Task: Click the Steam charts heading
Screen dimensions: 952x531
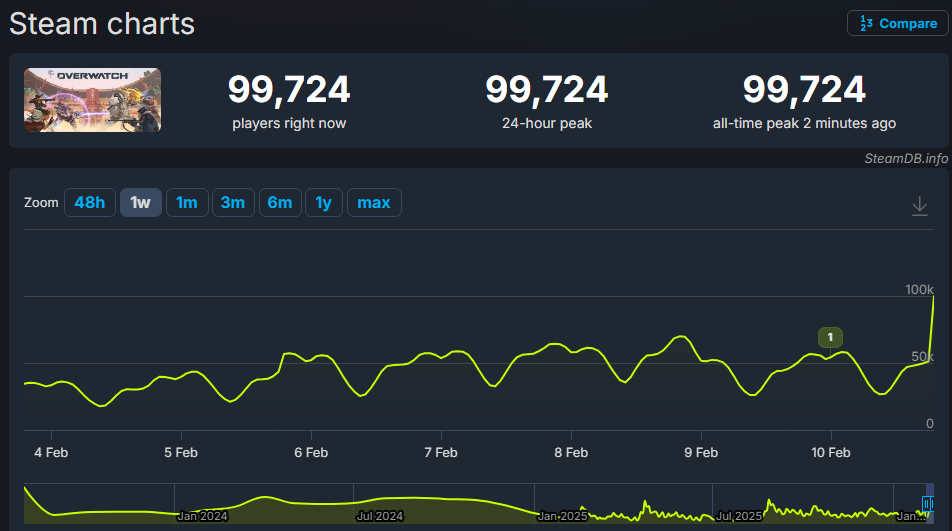Action: (102, 24)
